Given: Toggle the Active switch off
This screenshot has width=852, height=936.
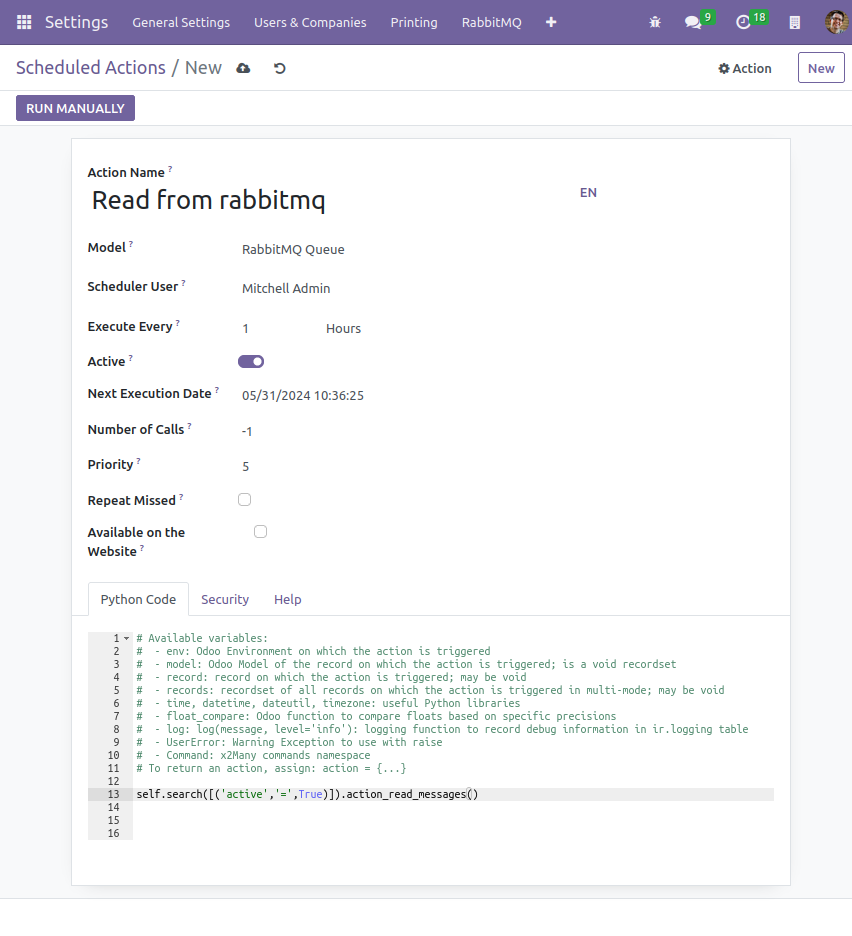Looking at the screenshot, I should pyautogui.click(x=251, y=361).
